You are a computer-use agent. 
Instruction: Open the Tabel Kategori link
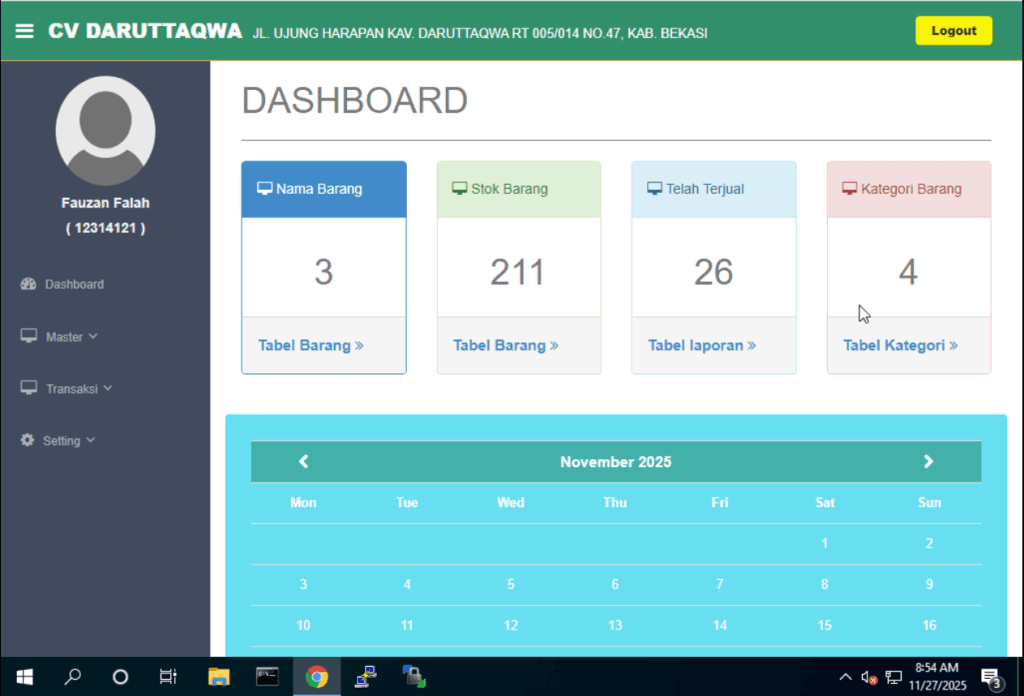900,346
